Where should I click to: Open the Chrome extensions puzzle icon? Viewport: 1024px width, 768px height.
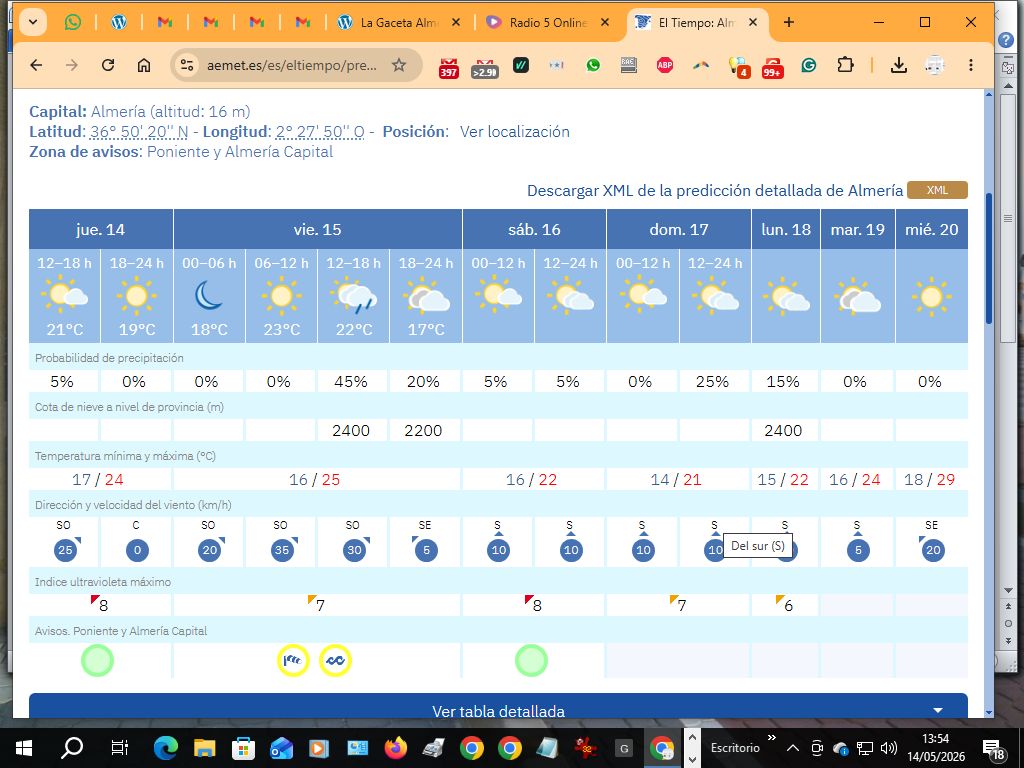pos(845,65)
